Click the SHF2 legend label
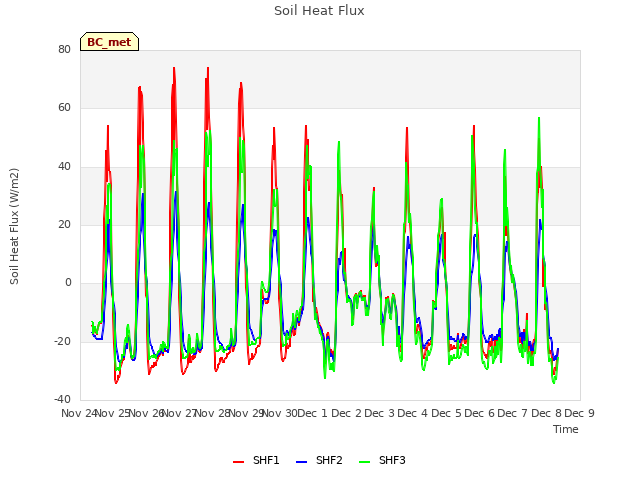The width and height of the screenshot is (640, 480). coord(329,460)
